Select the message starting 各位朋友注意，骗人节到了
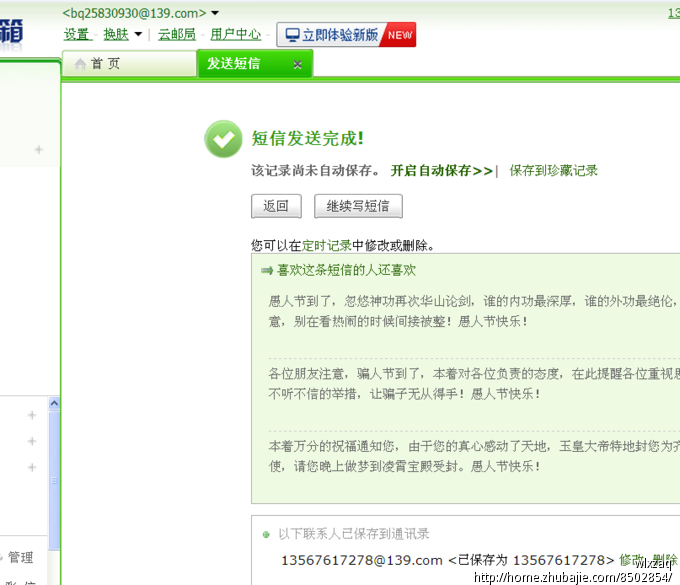The image size is (680, 585). pyautogui.click(x=474, y=383)
